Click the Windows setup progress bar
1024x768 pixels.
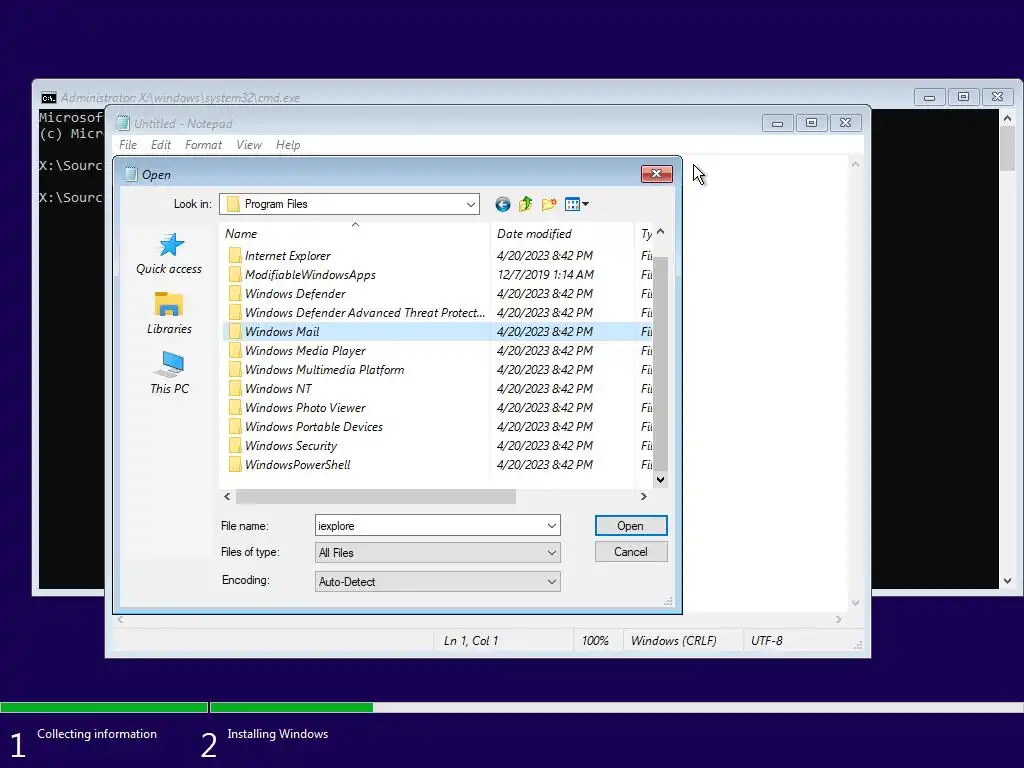tap(512, 707)
